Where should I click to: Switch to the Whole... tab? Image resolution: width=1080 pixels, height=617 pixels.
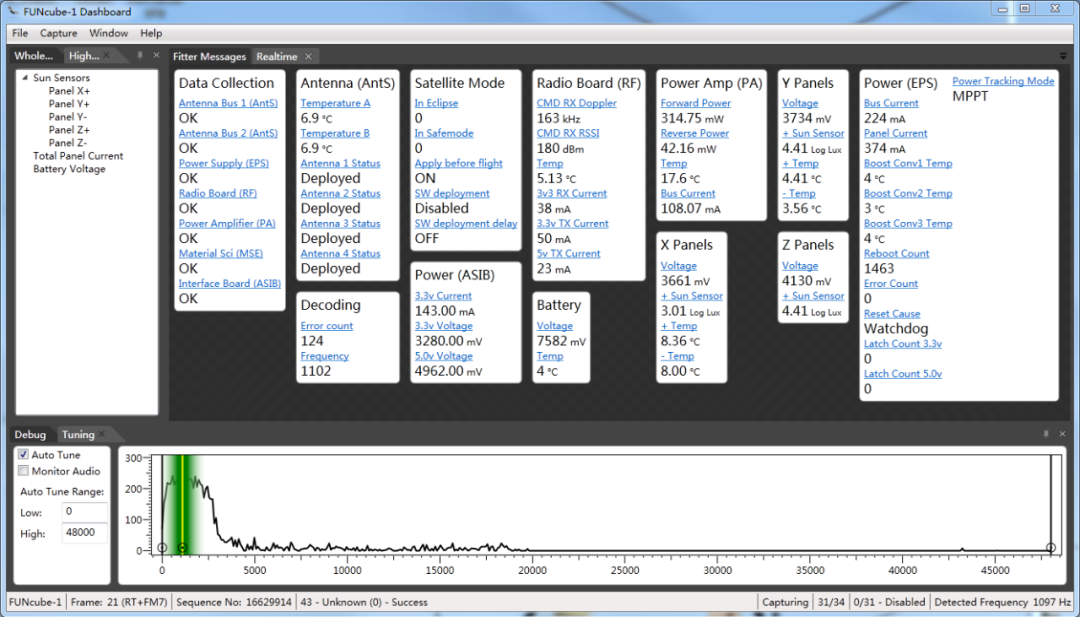click(x=34, y=56)
